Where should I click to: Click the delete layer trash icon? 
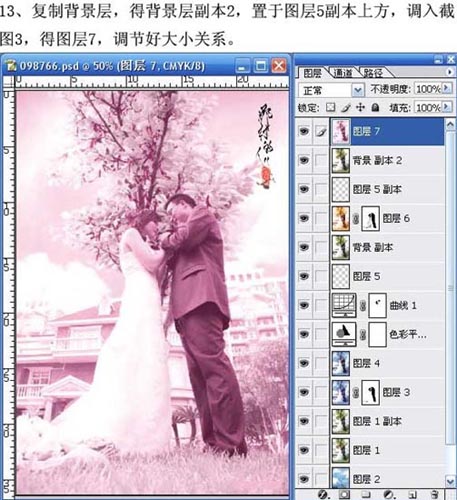click(434, 494)
